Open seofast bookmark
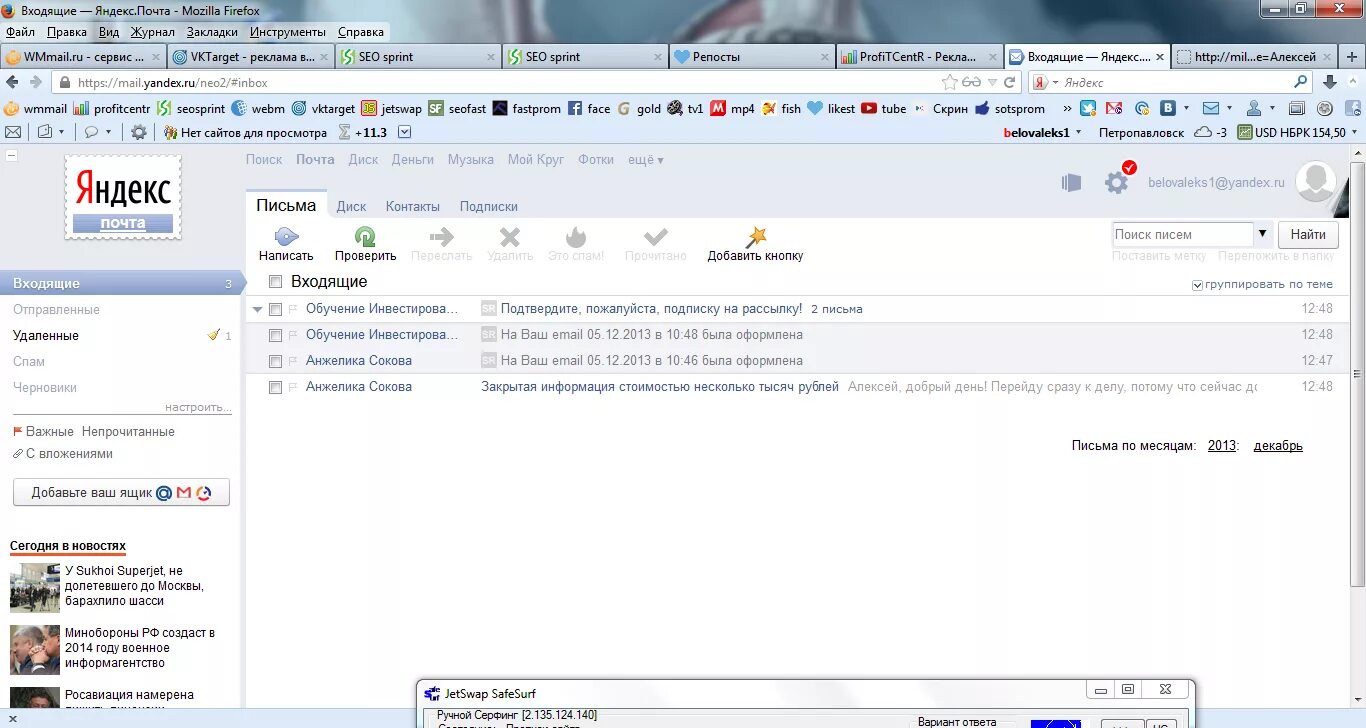This screenshot has height=728, width=1366. click(x=458, y=109)
